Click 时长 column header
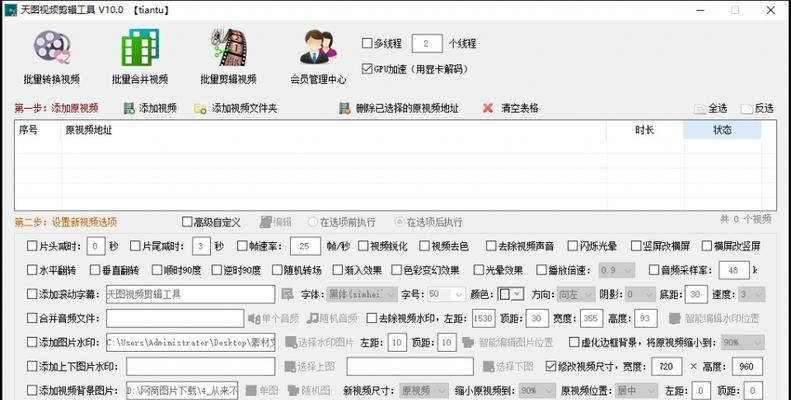The image size is (791, 400). [645, 130]
